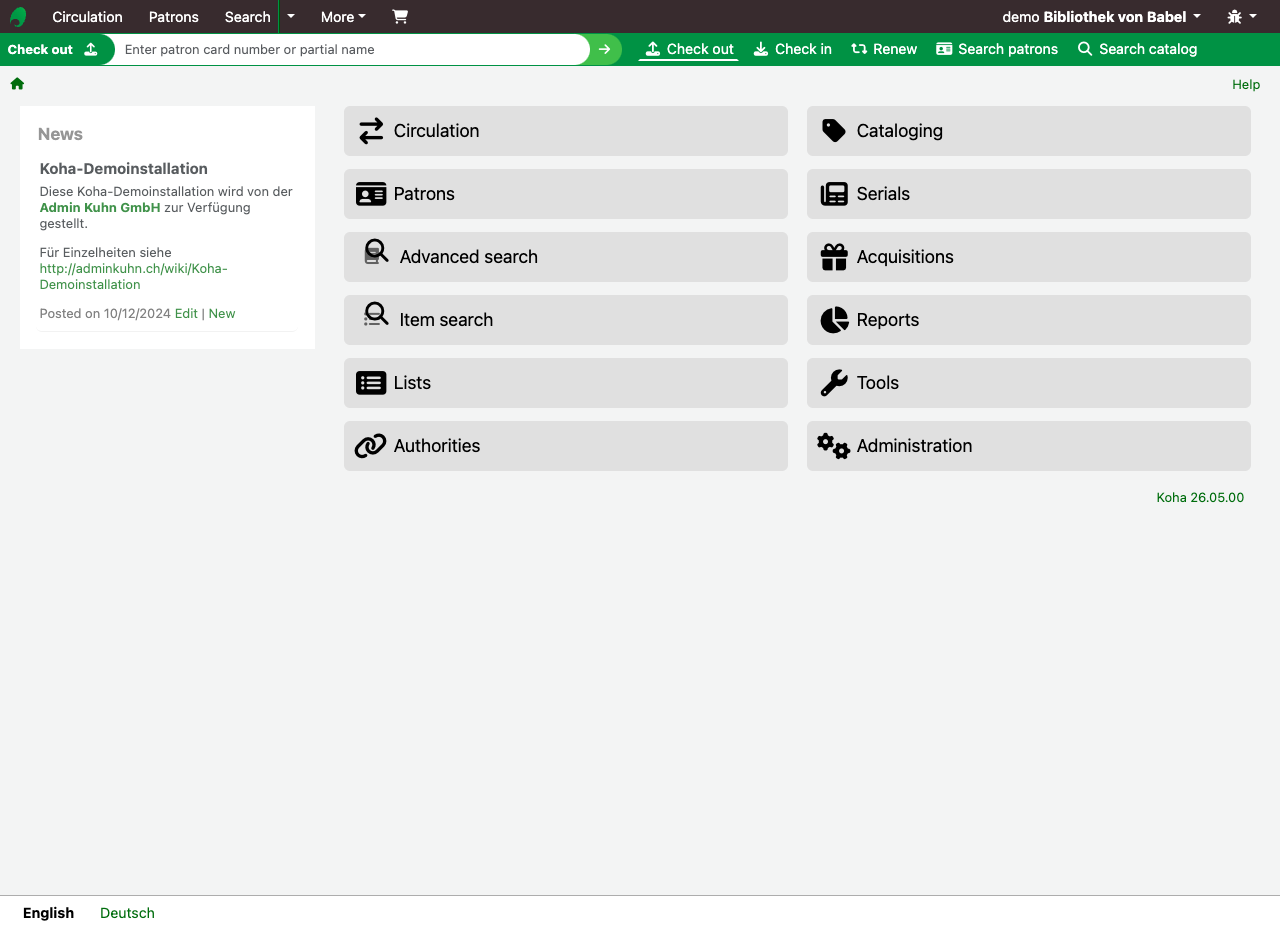Click the Tools wrench icon
Image resolution: width=1280 pixels, height=929 pixels.
coord(834,383)
